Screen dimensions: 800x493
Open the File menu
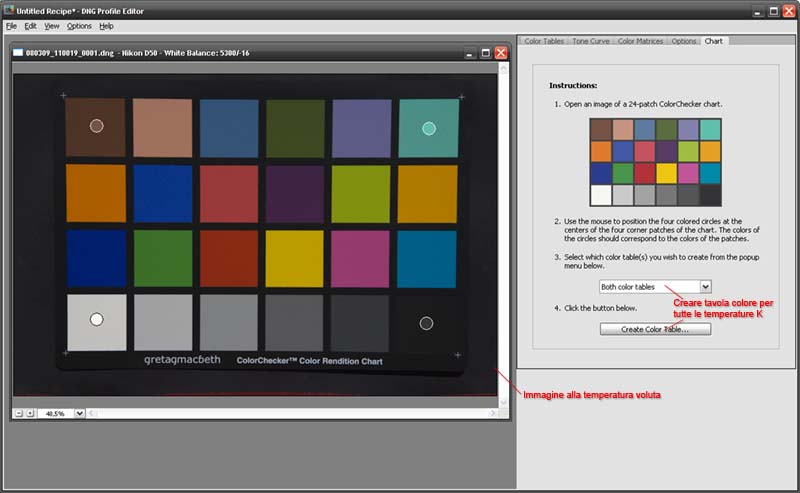pyautogui.click(x=11, y=26)
